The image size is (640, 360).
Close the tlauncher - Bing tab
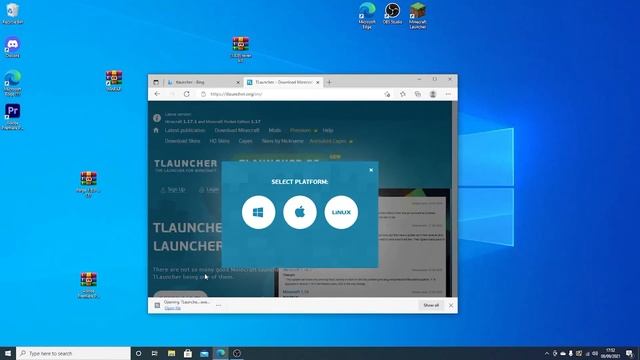[238, 82]
